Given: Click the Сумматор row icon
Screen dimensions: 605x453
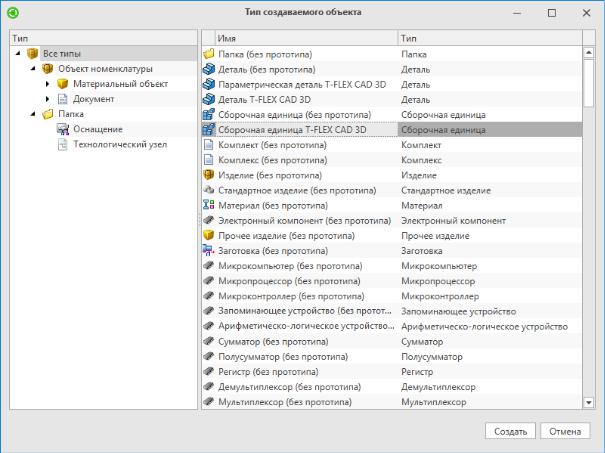Looking at the screenshot, I should click(x=209, y=341).
